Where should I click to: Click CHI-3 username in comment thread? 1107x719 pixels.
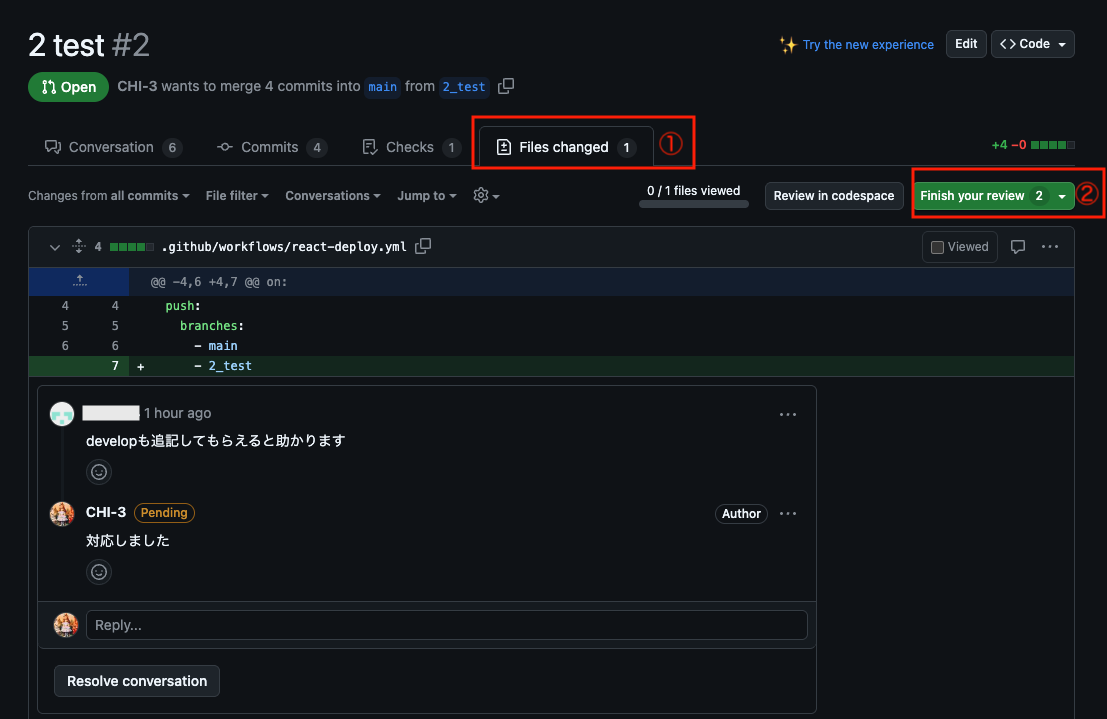[106, 512]
